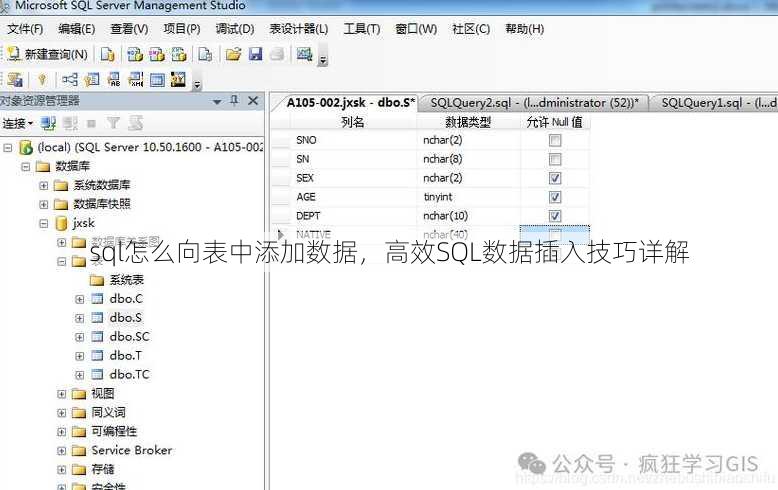
Task: Set primary key with the key icon
Action: tap(42, 79)
